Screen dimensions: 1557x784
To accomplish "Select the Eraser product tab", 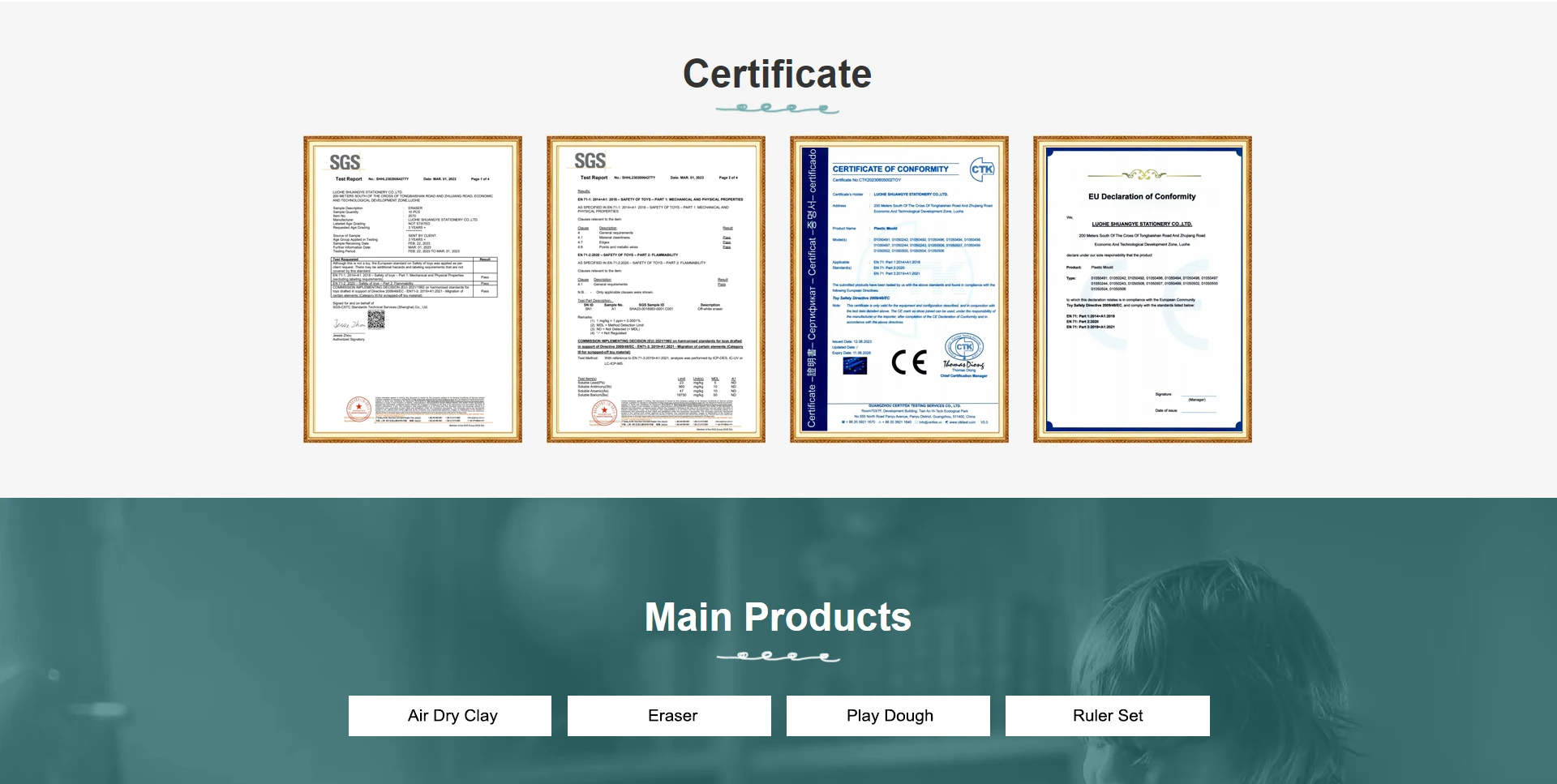I will (x=669, y=716).
